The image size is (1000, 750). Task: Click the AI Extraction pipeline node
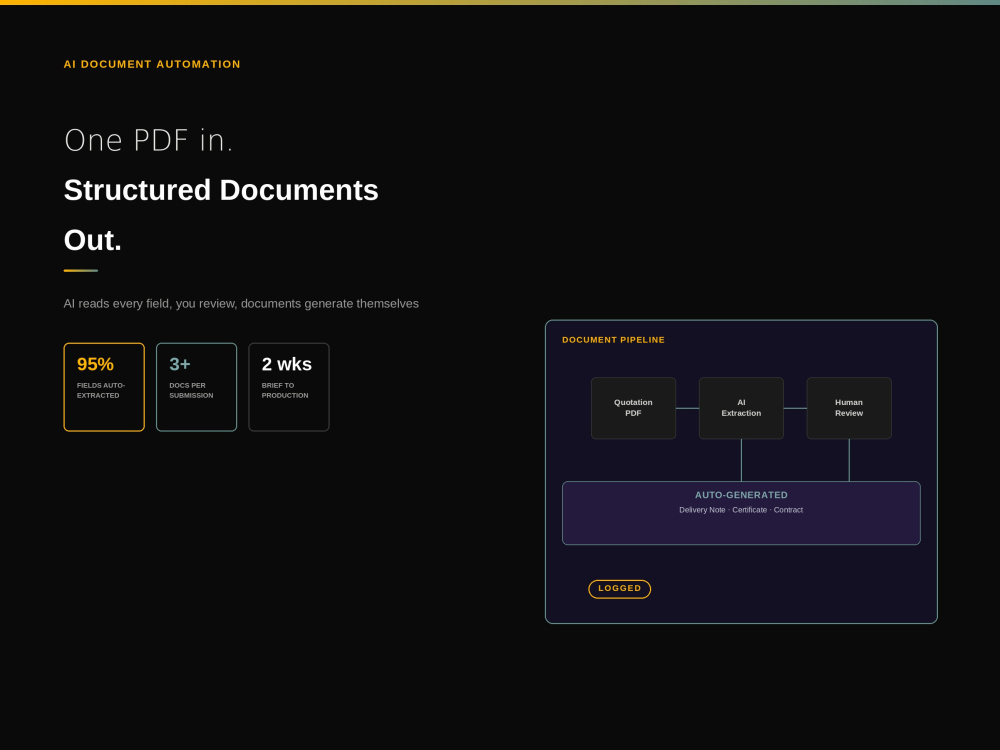click(x=741, y=408)
